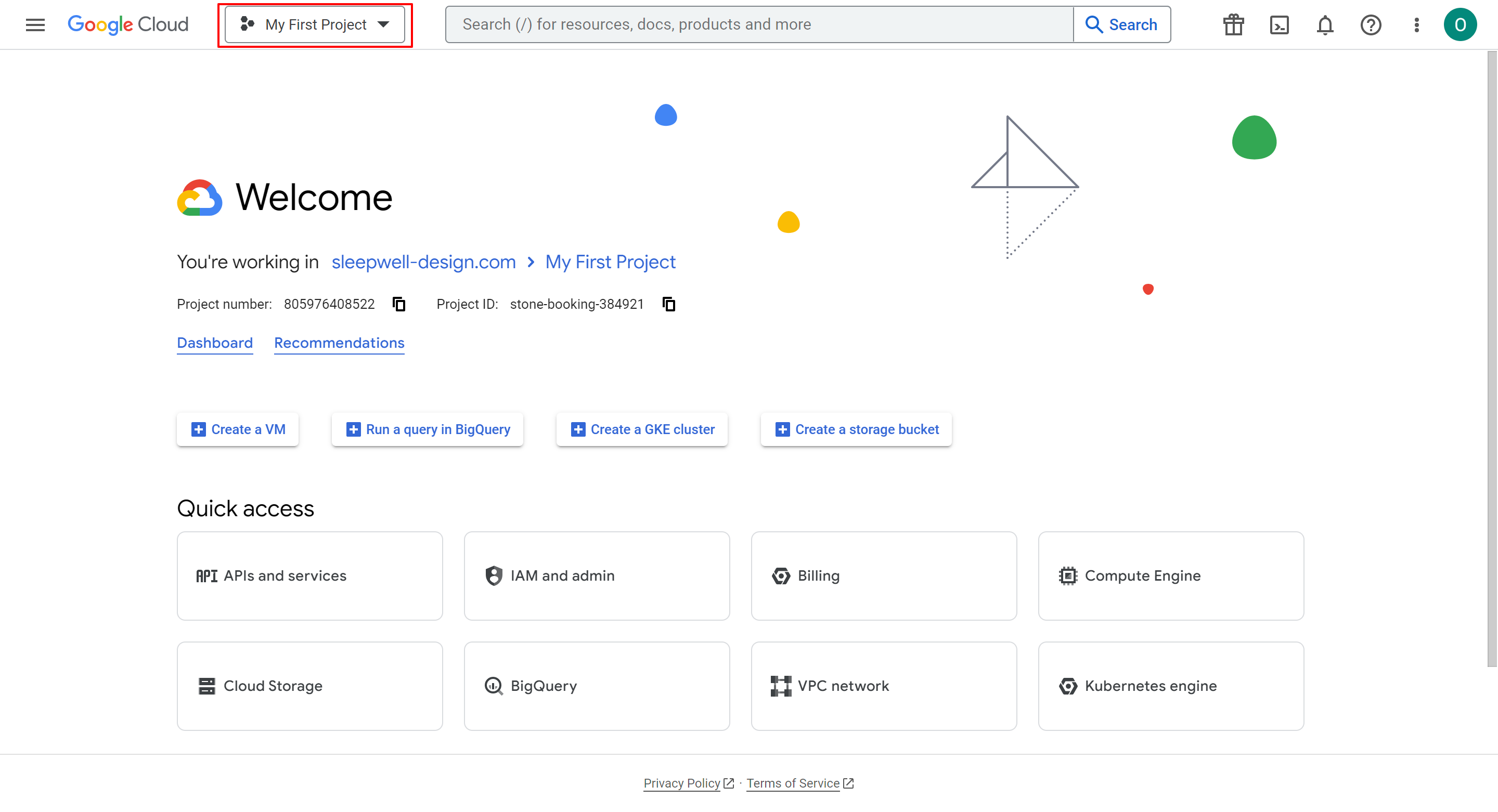Screen dimensions: 1498x812
Task: Open the sleepwell-design.com organization link
Action: pos(423,261)
